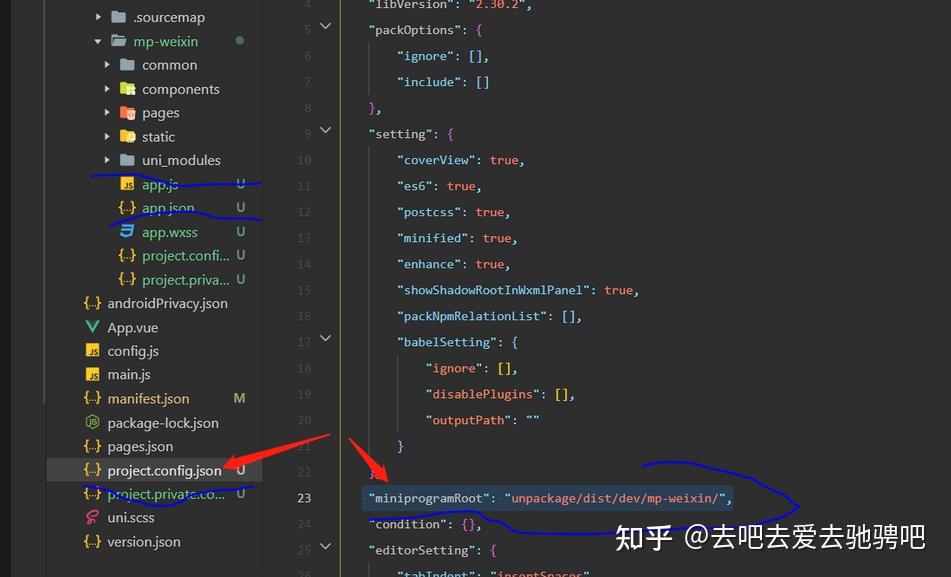Expand the common folder

(108, 64)
